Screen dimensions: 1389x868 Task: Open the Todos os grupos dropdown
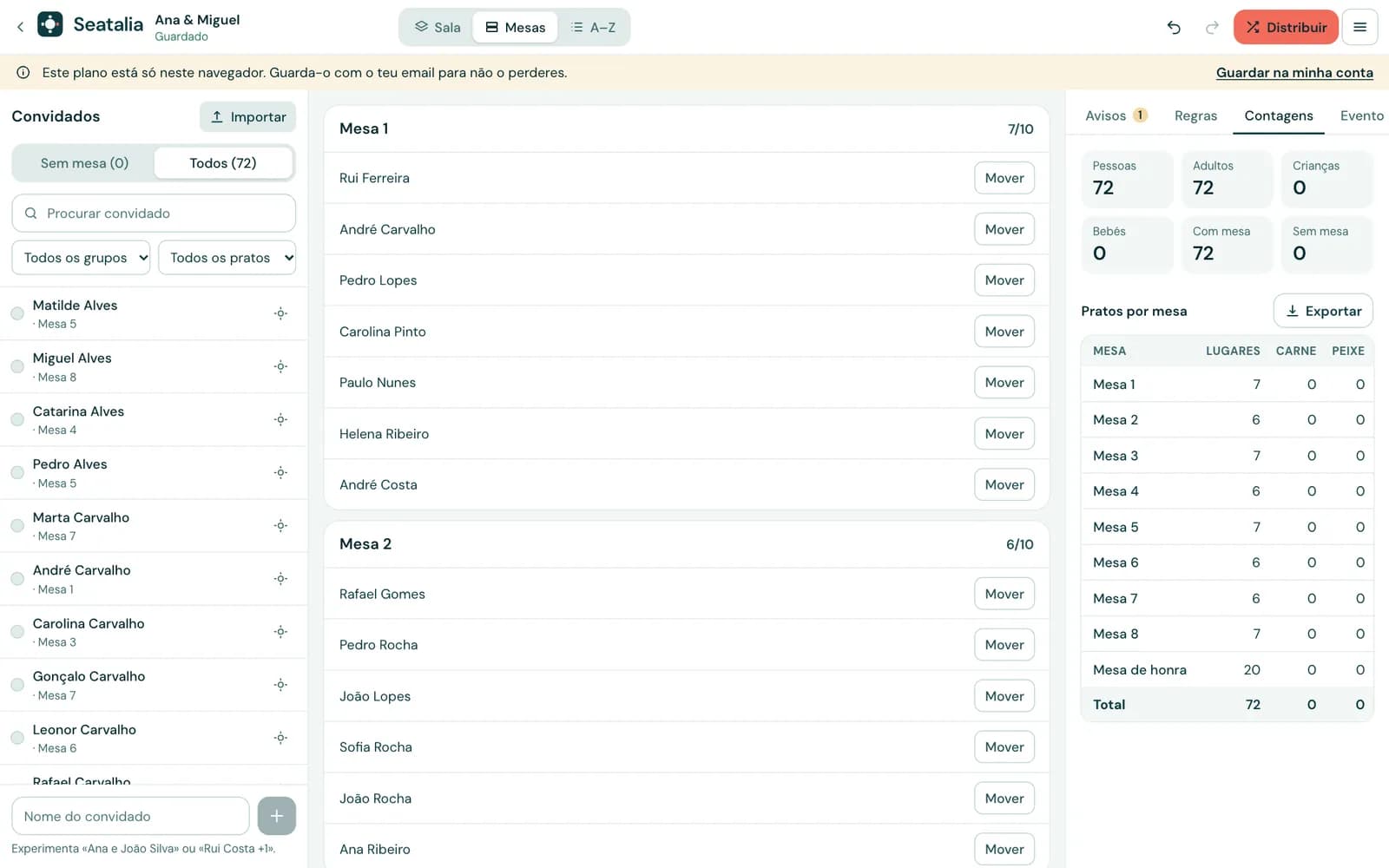pyautogui.click(x=81, y=258)
